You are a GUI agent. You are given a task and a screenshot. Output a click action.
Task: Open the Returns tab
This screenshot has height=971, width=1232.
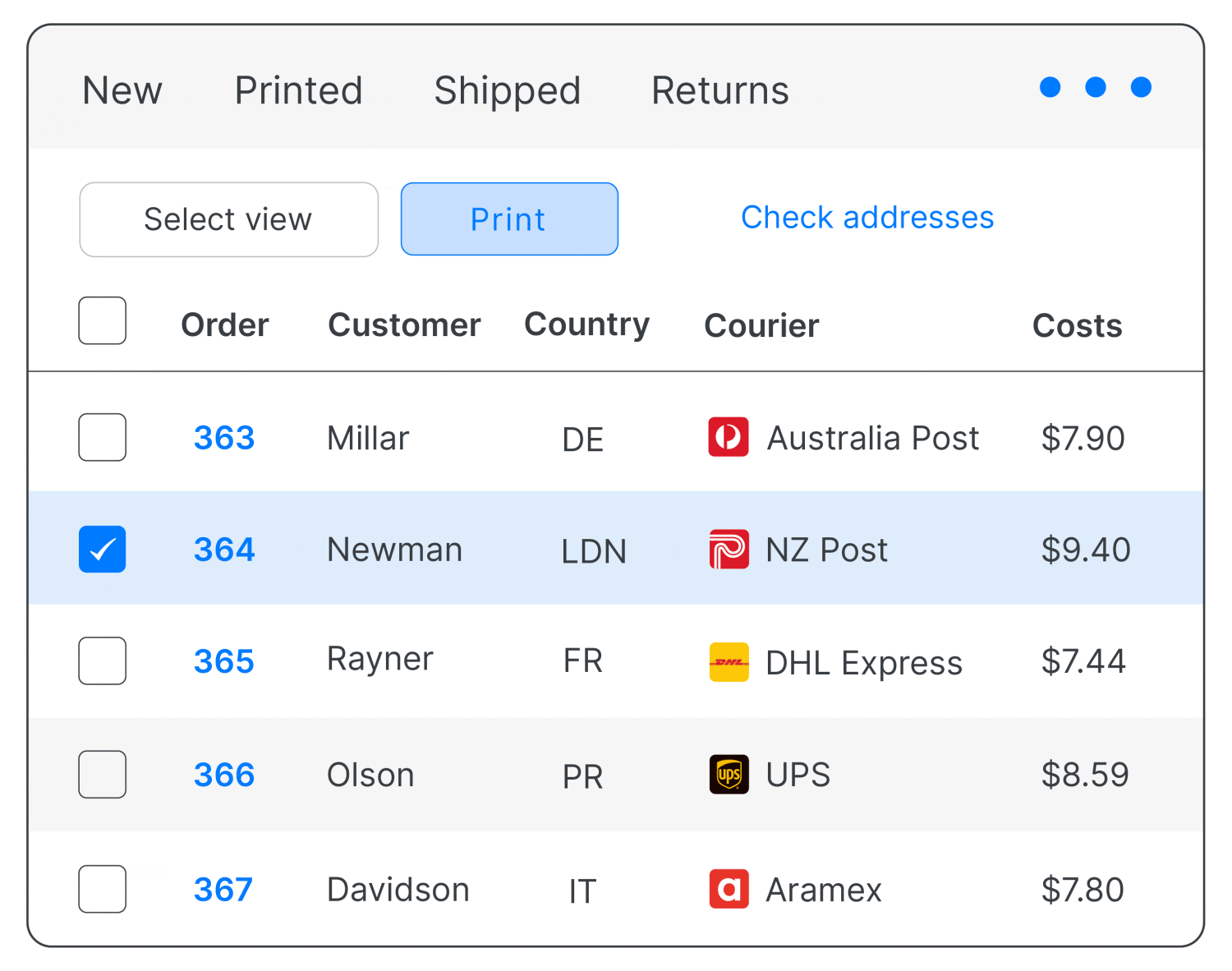tap(719, 90)
